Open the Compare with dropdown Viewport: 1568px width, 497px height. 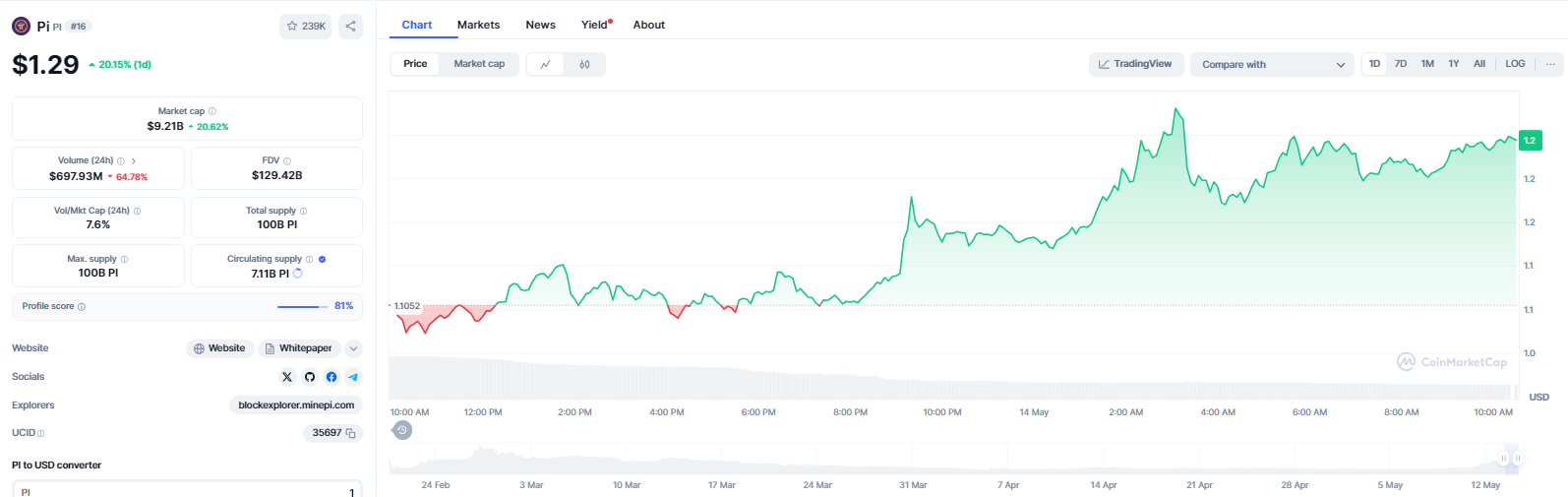coord(1273,64)
